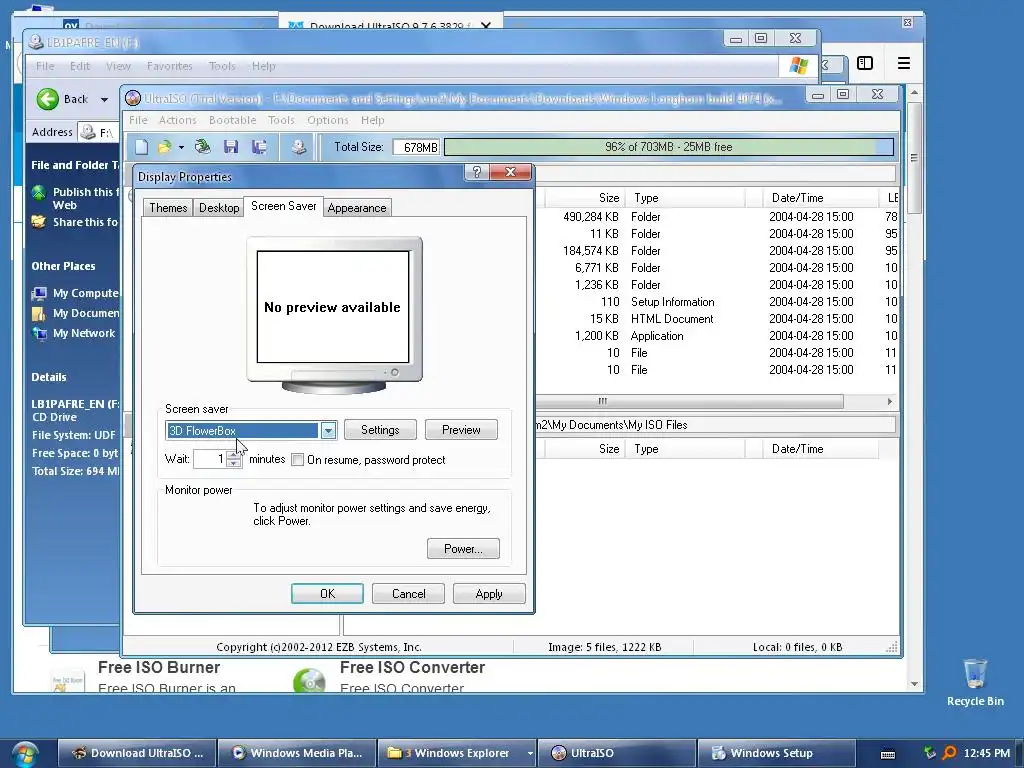Expand the Windows Explorer taskbar group arrow
Screen dimensions: 1024x768
[530, 754]
